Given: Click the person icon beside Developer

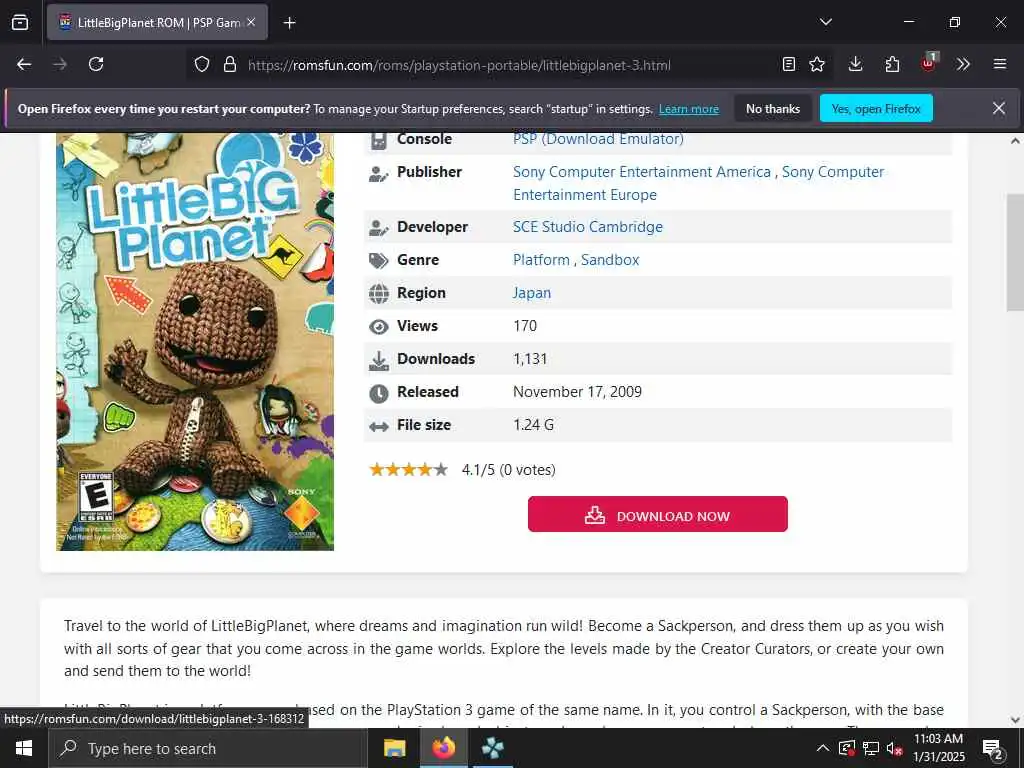Looking at the screenshot, I should click(379, 228).
